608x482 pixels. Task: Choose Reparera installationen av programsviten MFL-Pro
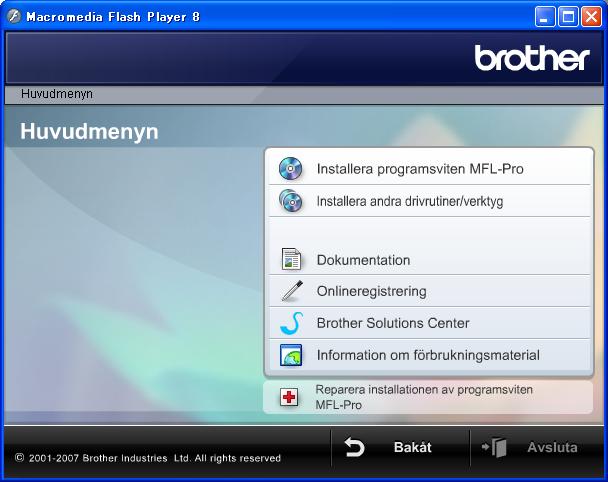click(x=428, y=397)
